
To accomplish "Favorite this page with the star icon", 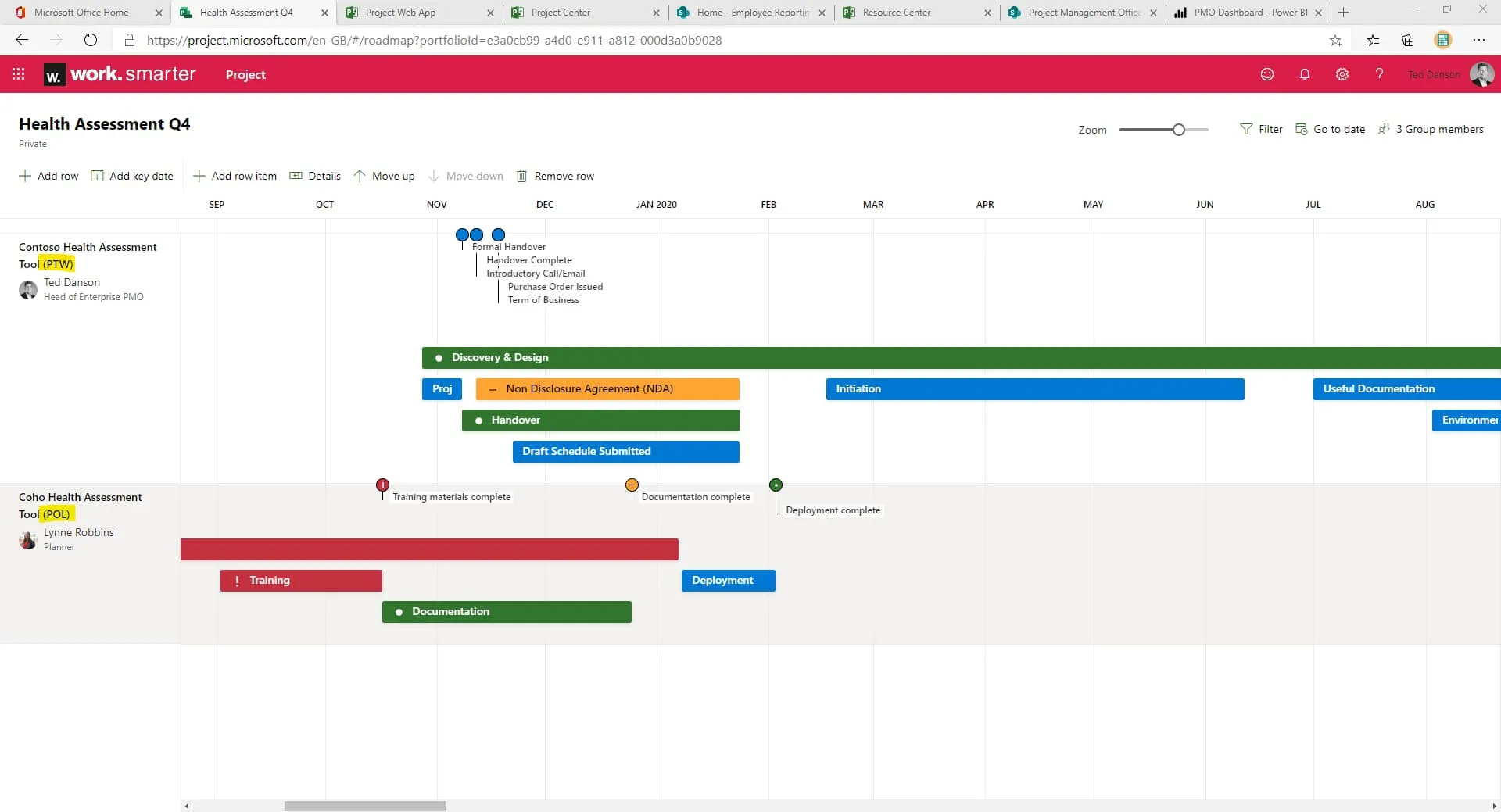I will point(1335,40).
